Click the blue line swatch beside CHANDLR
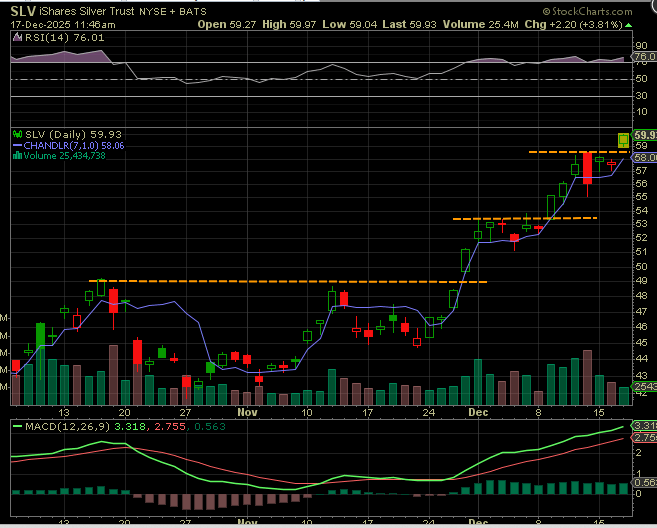657x528 pixels. [x=18, y=145]
